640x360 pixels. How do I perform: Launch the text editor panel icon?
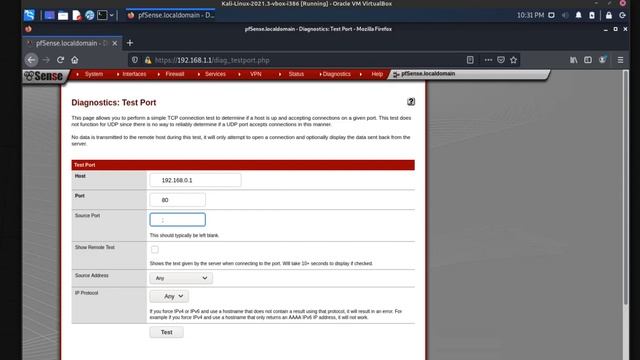pos(76,16)
